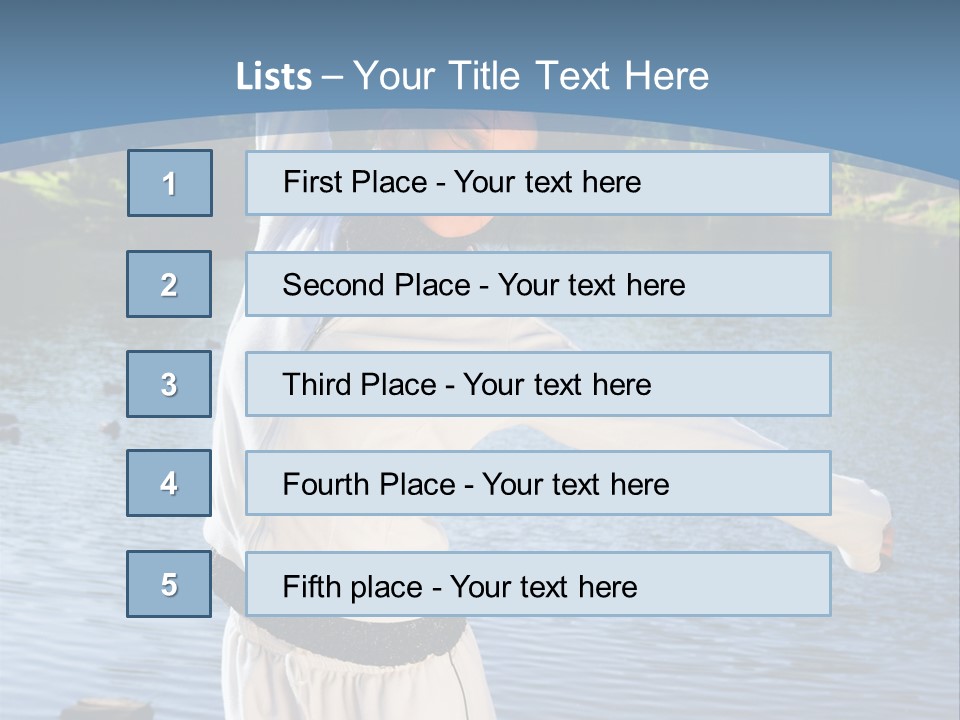Screen dimensions: 960x720
Task: Click the Third Place text box
Action: tap(538, 384)
